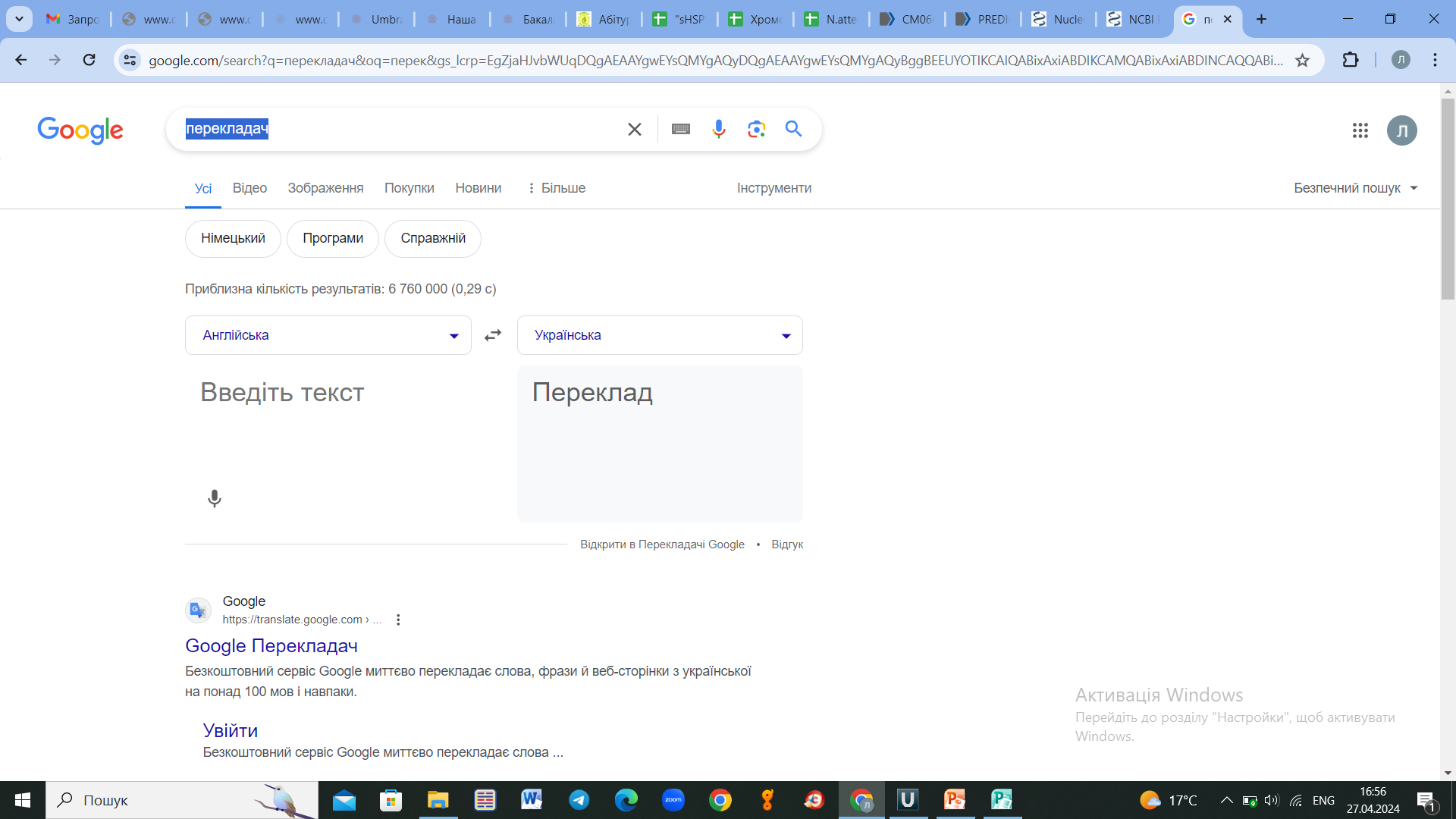Apply the Справжній filter chip
The width and height of the screenshot is (1456, 819).
click(433, 238)
